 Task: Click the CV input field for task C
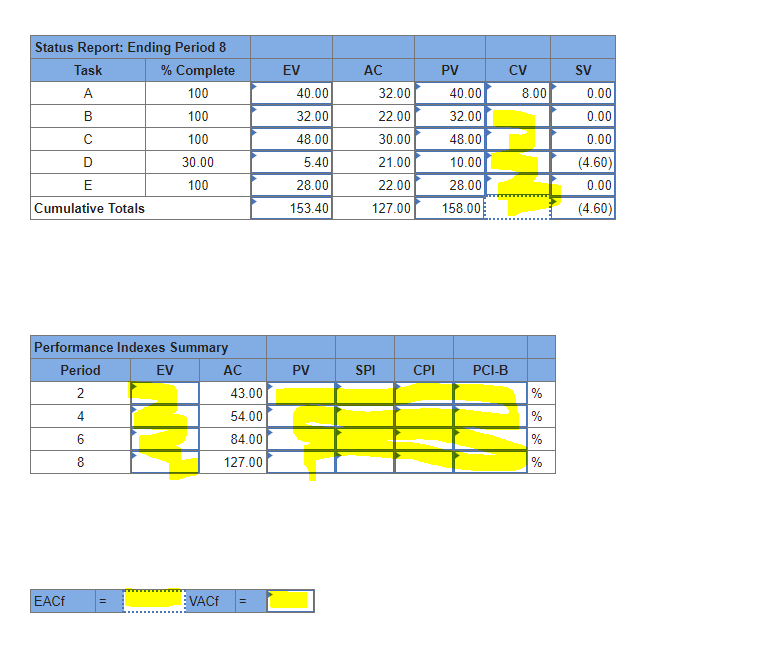point(518,139)
